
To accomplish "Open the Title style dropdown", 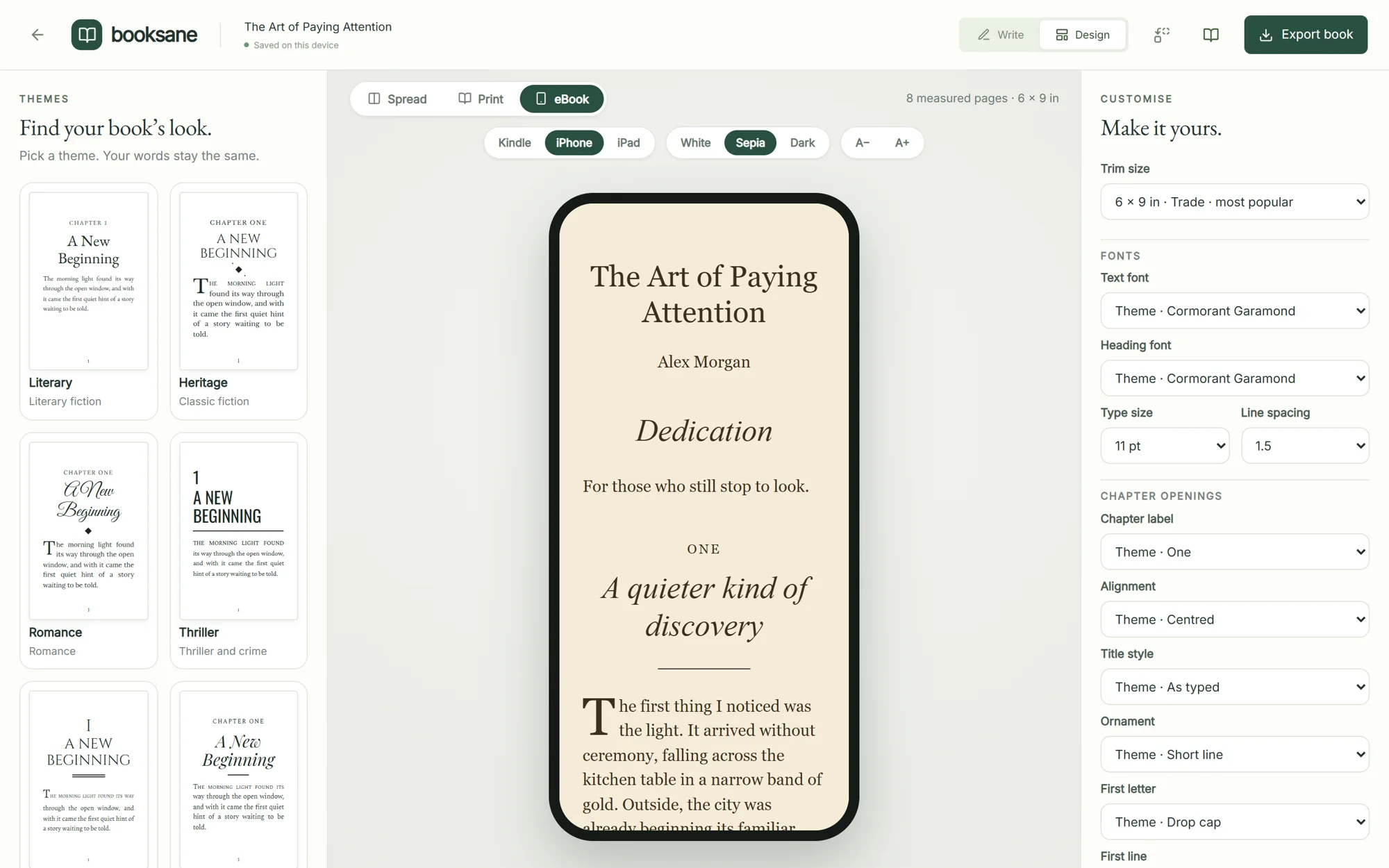I will tap(1235, 686).
